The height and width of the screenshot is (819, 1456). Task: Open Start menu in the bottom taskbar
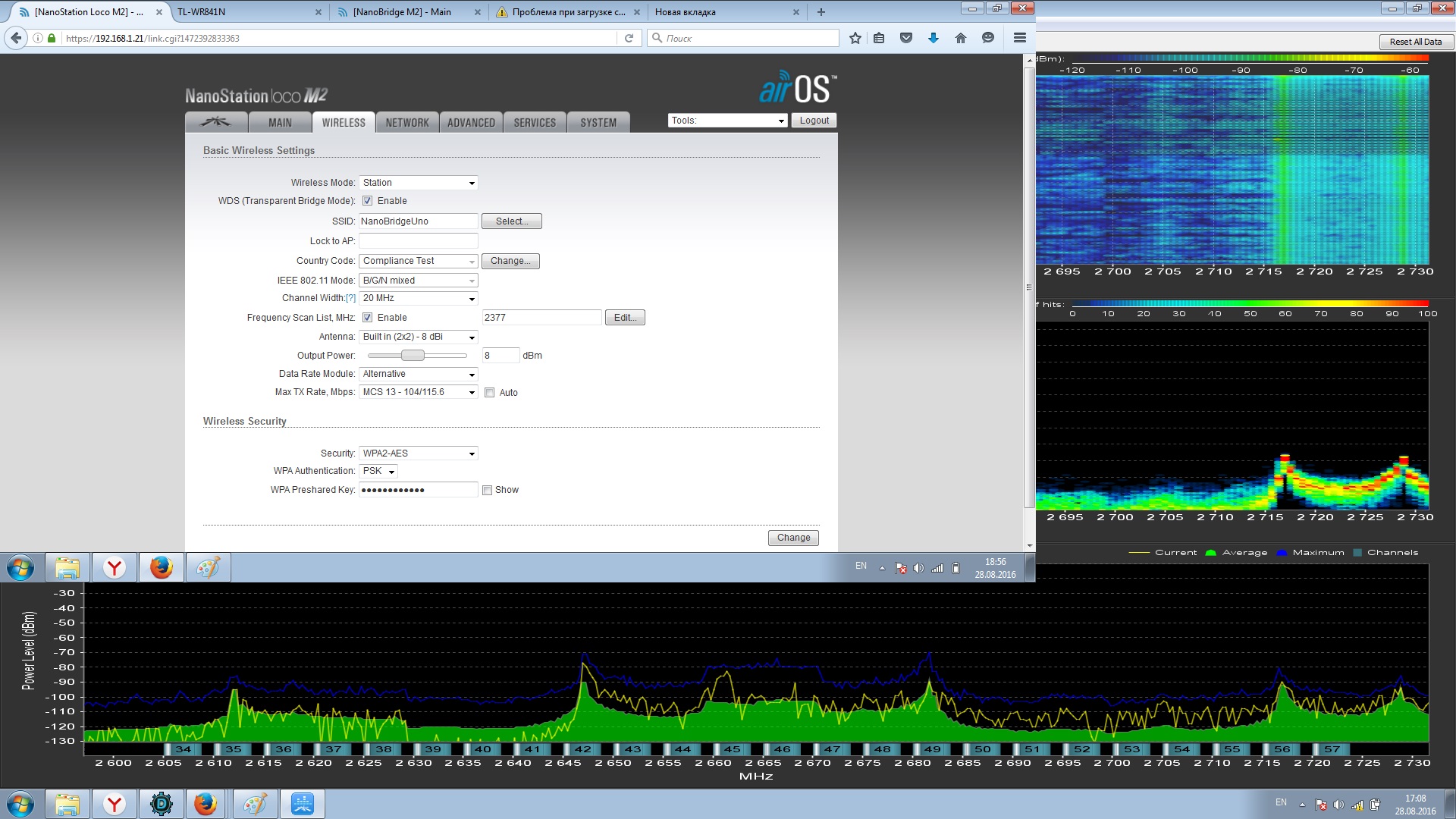point(20,804)
